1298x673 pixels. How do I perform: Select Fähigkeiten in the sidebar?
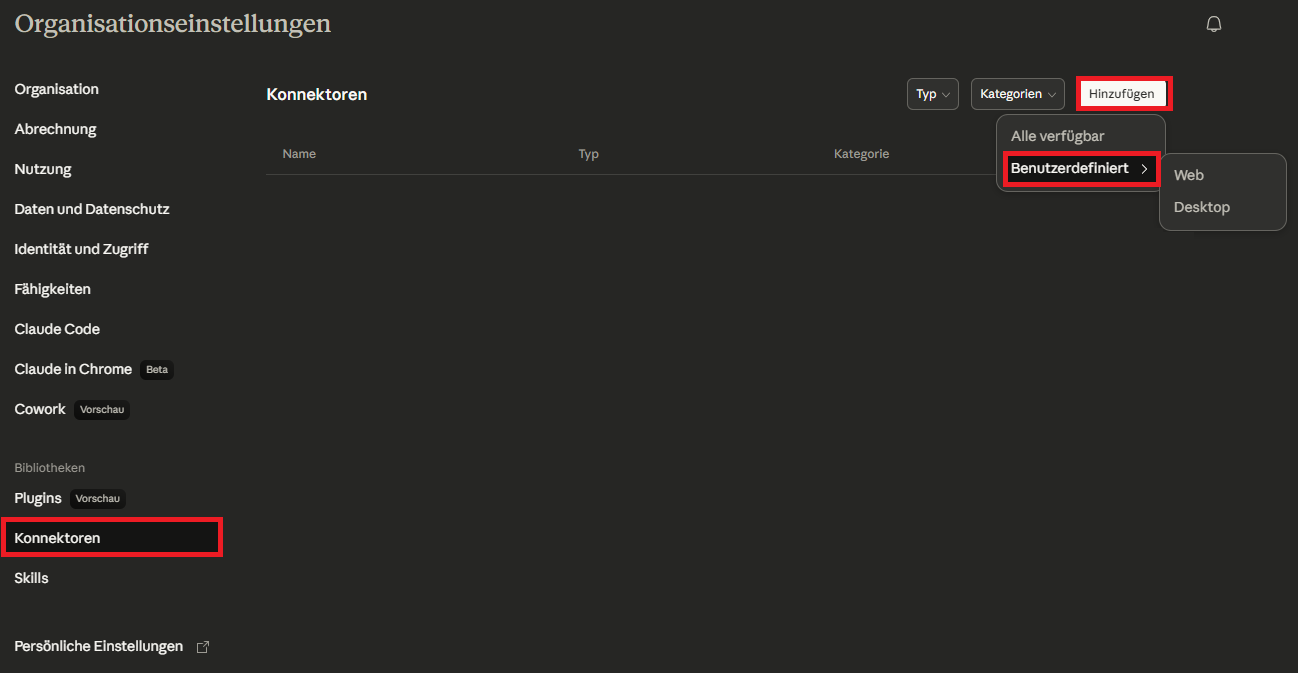pyautogui.click(x=52, y=289)
